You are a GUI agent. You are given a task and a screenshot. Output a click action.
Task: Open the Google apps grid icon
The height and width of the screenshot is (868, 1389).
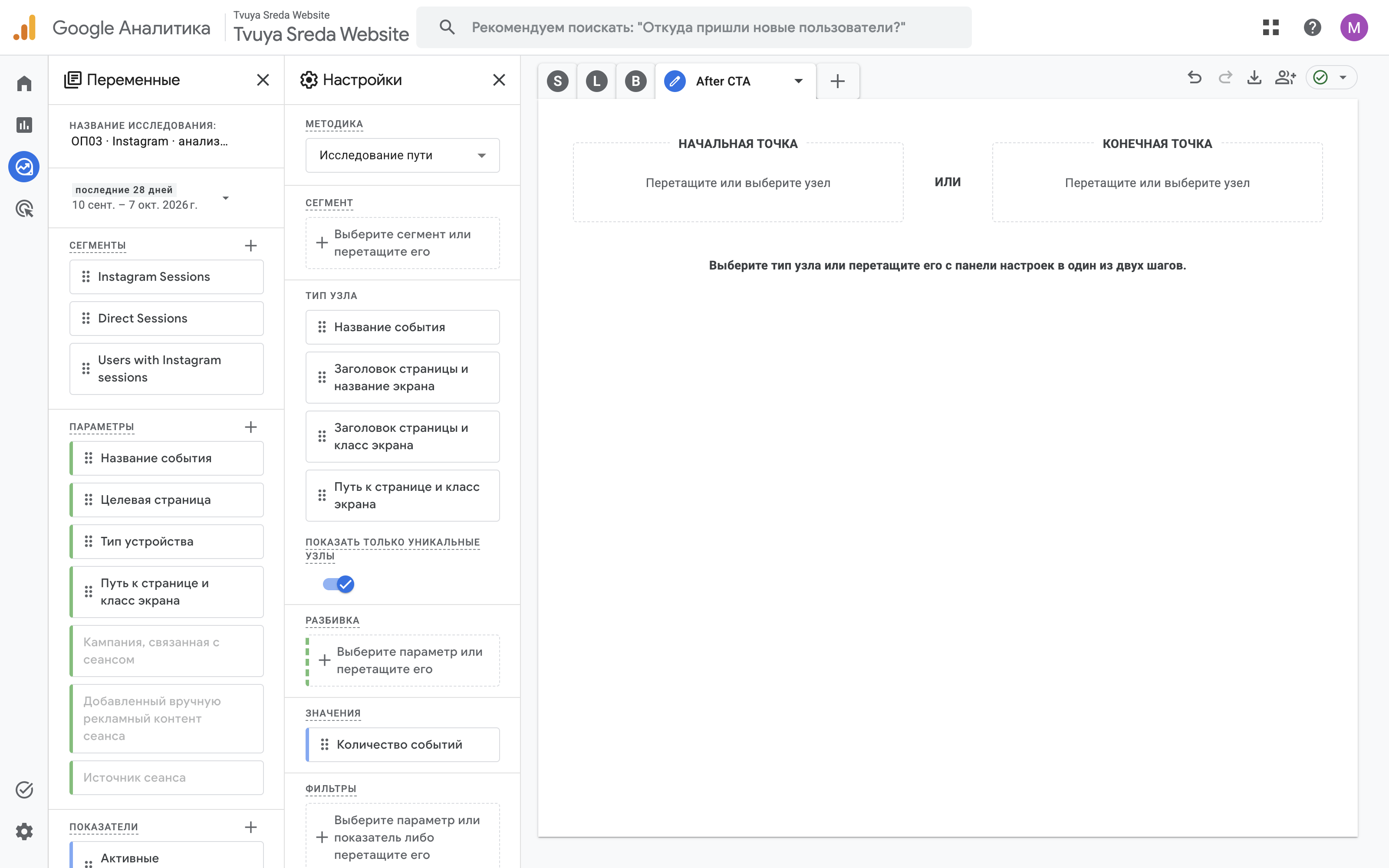(x=1271, y=27)
